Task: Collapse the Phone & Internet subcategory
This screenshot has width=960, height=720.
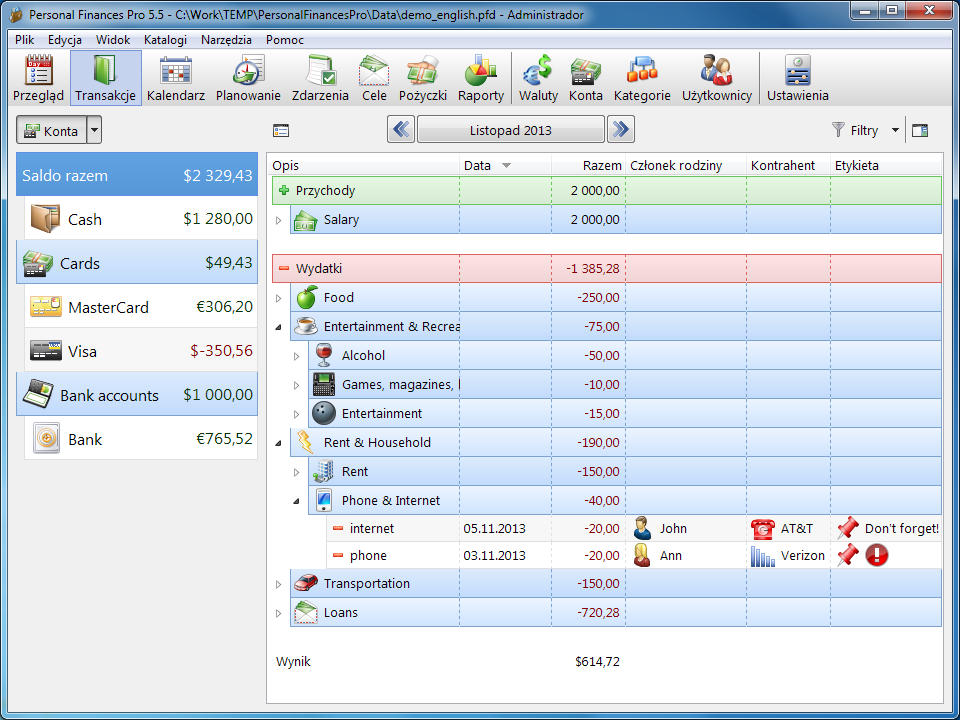Action: click(x=297, y=501)
